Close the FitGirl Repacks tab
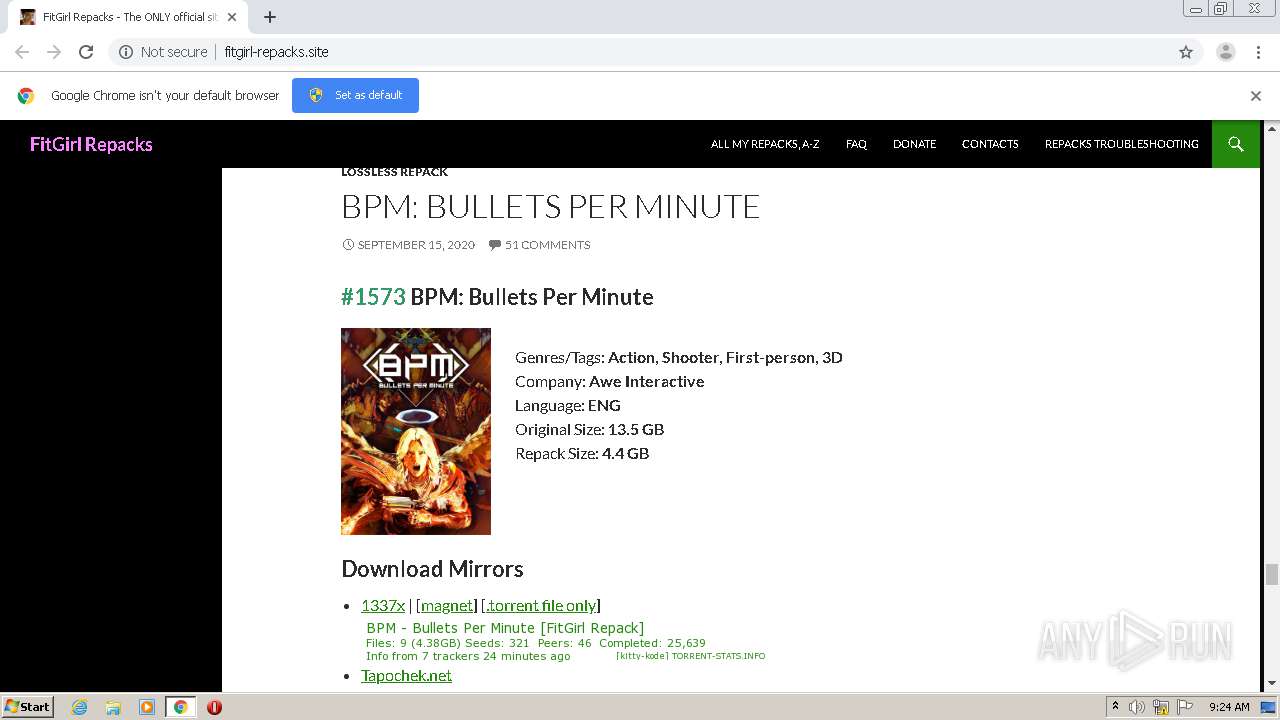The height and width of the screenshot is (720, 1280). pos(232,17)
